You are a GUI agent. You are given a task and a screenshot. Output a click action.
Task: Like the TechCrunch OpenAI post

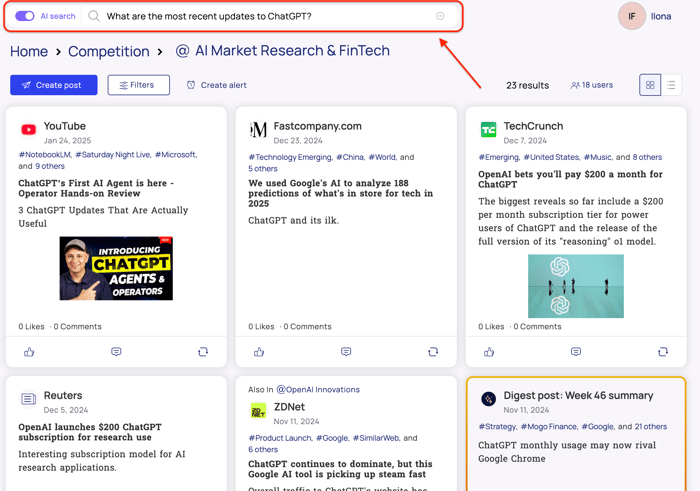click(x=489, y=352)
